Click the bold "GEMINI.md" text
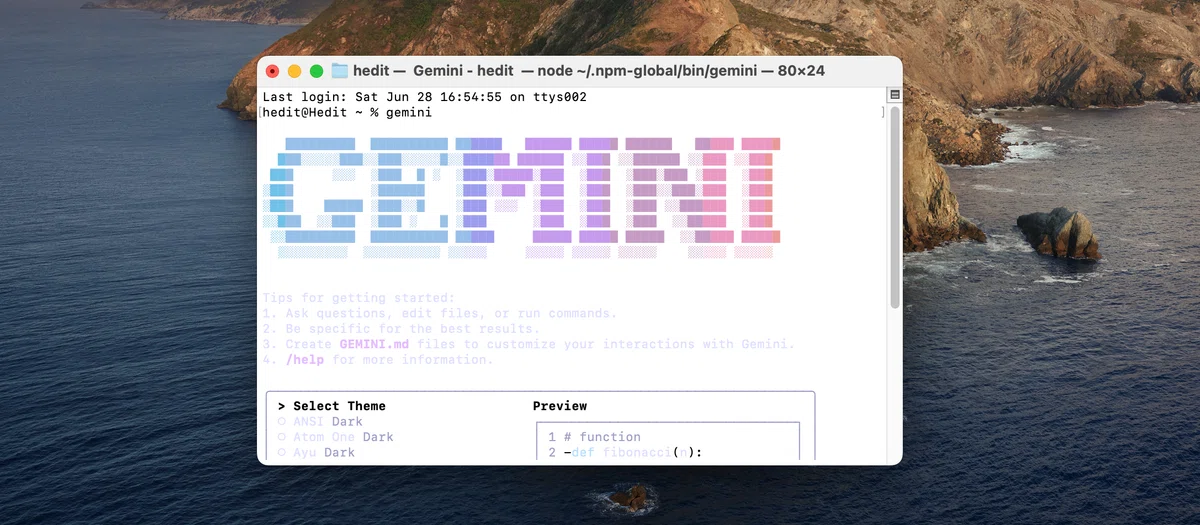 click(x=374, y=344)
